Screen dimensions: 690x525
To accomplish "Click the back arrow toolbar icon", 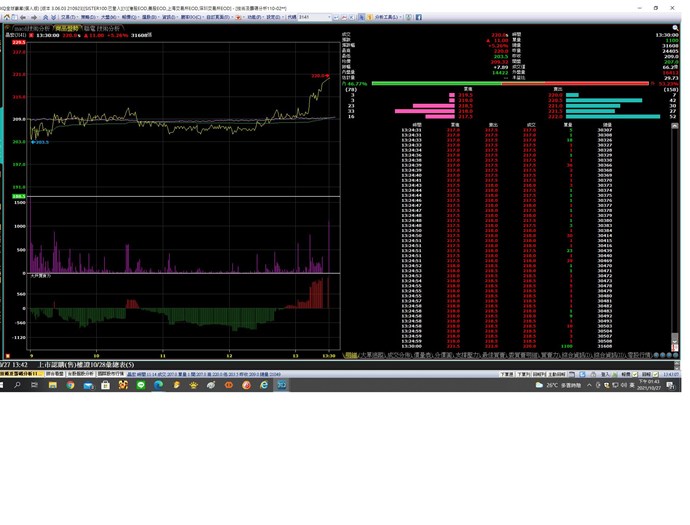I will tap(24, 17).
